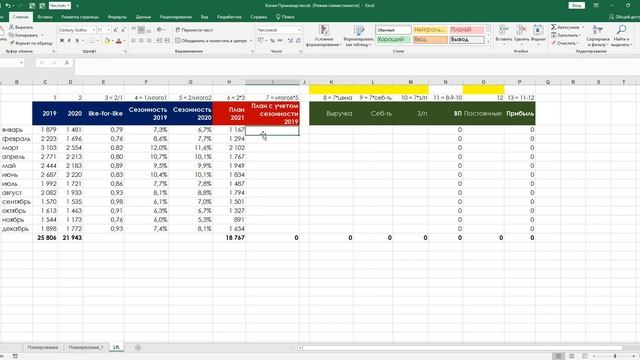Click the Undo arrow in quick access toolbar

pyautogui.click(x=7, y=6)
